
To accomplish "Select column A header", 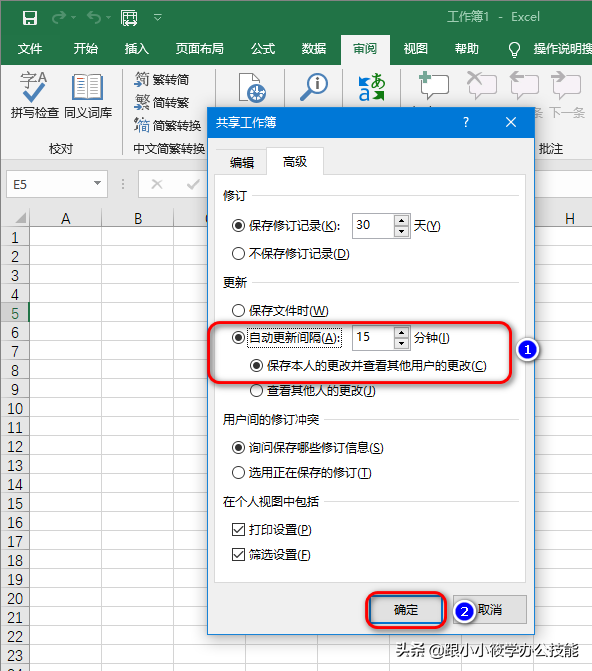I will [x=65, y=219].
